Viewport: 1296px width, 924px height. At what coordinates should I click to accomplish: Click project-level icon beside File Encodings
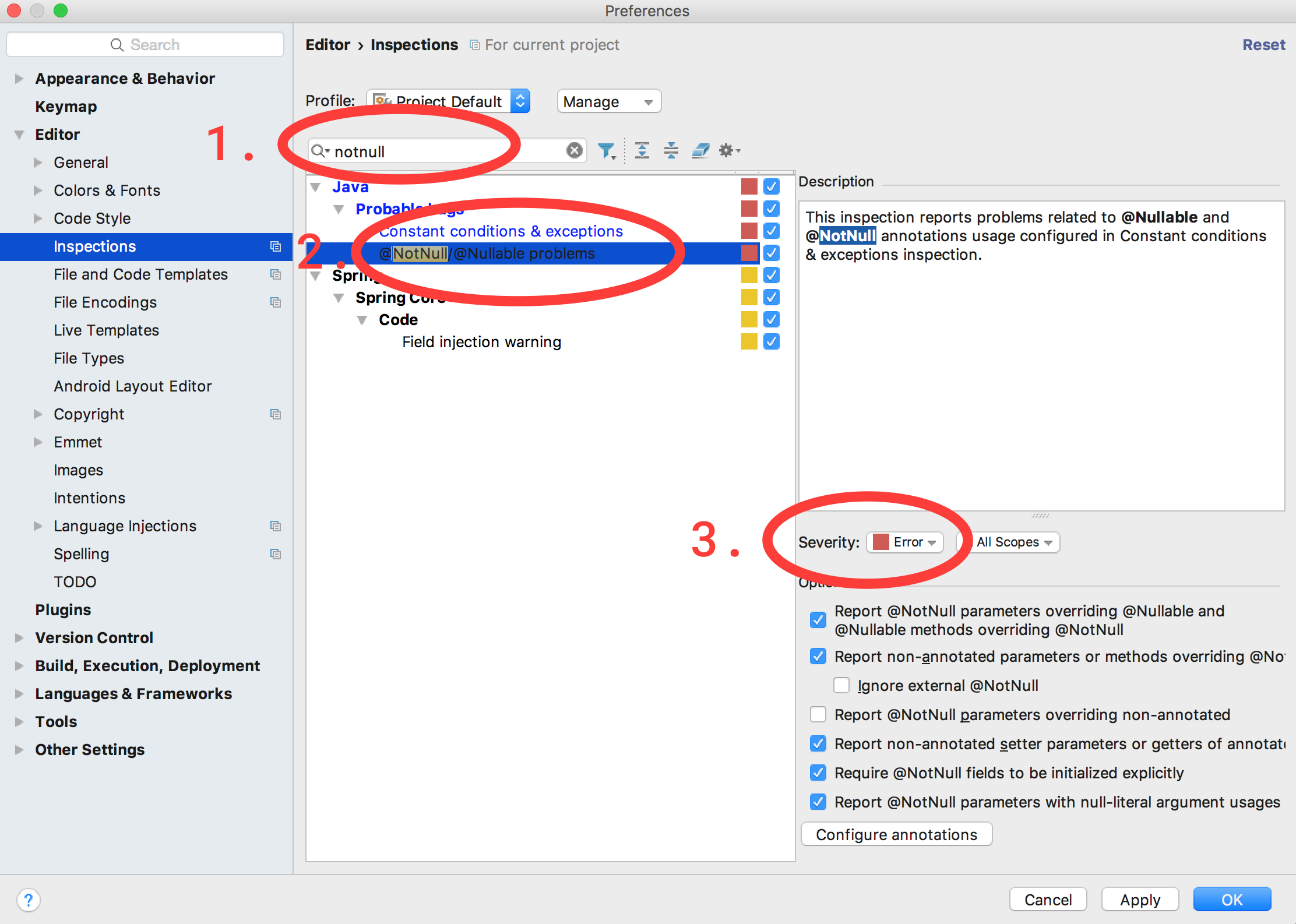tap(276, 302)
